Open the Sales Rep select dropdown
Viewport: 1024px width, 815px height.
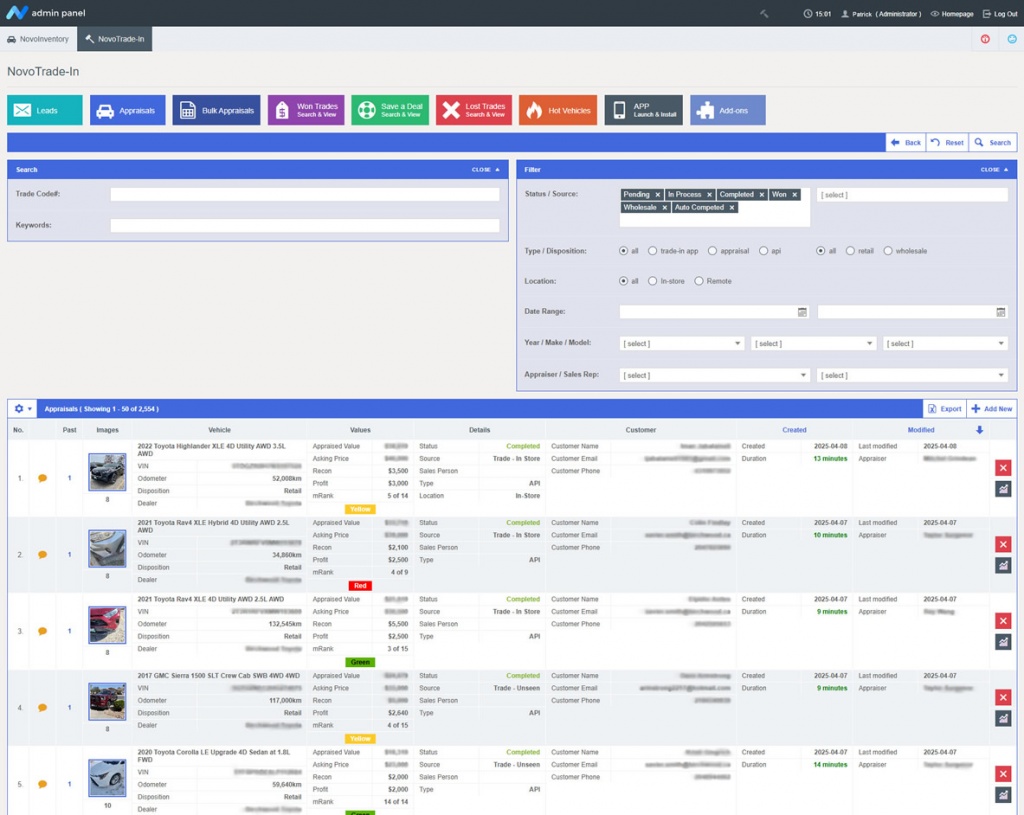pos(912,376)
